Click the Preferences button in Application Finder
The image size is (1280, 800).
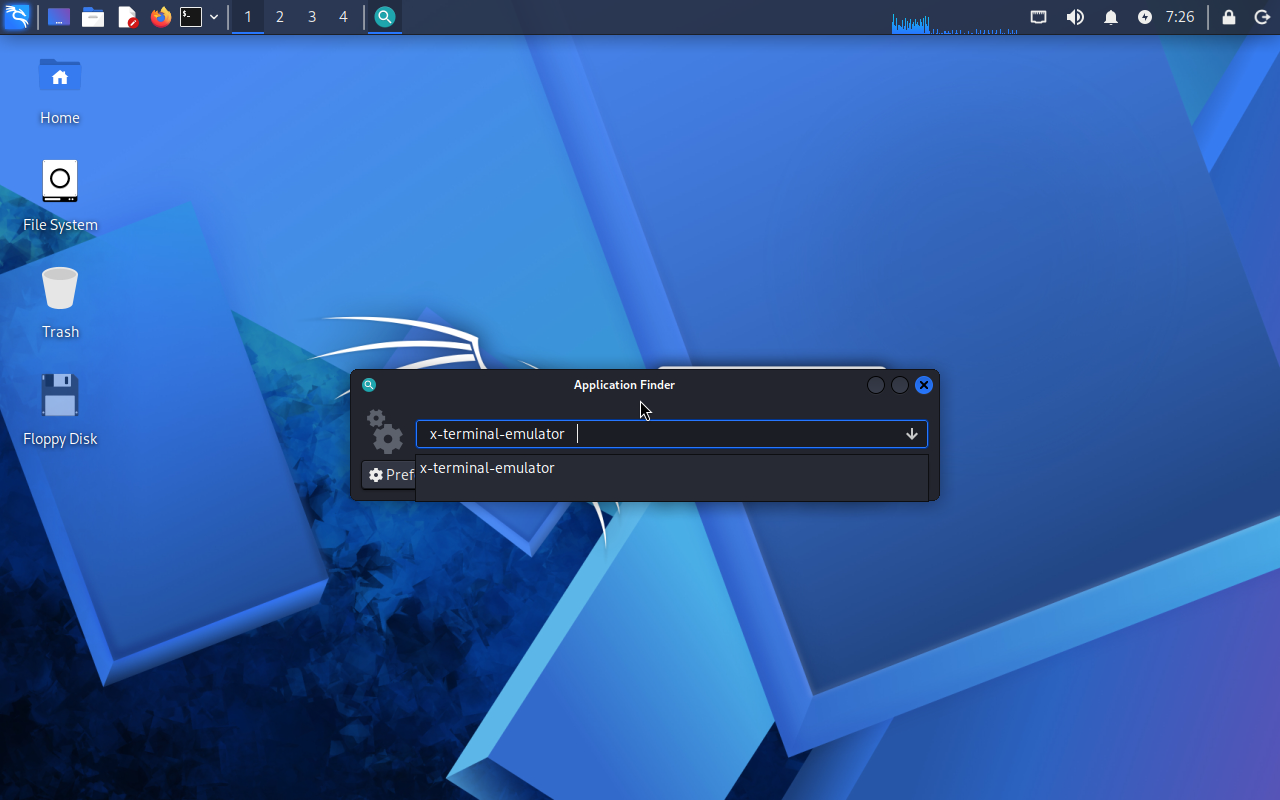coord(389,475)
